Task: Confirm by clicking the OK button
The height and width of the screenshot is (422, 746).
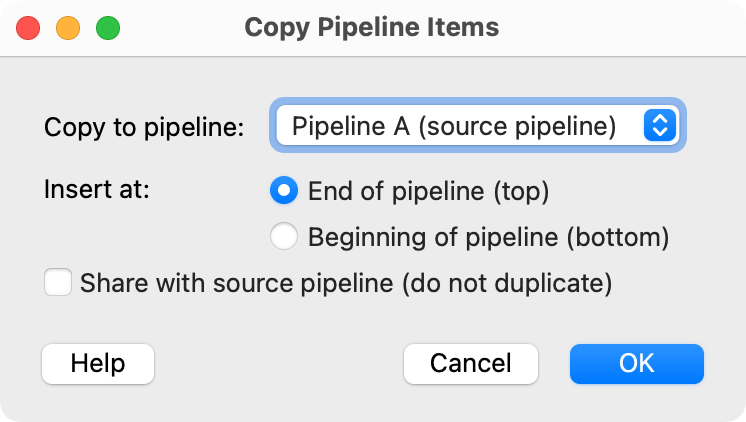Action: click(x=637, y=363)
